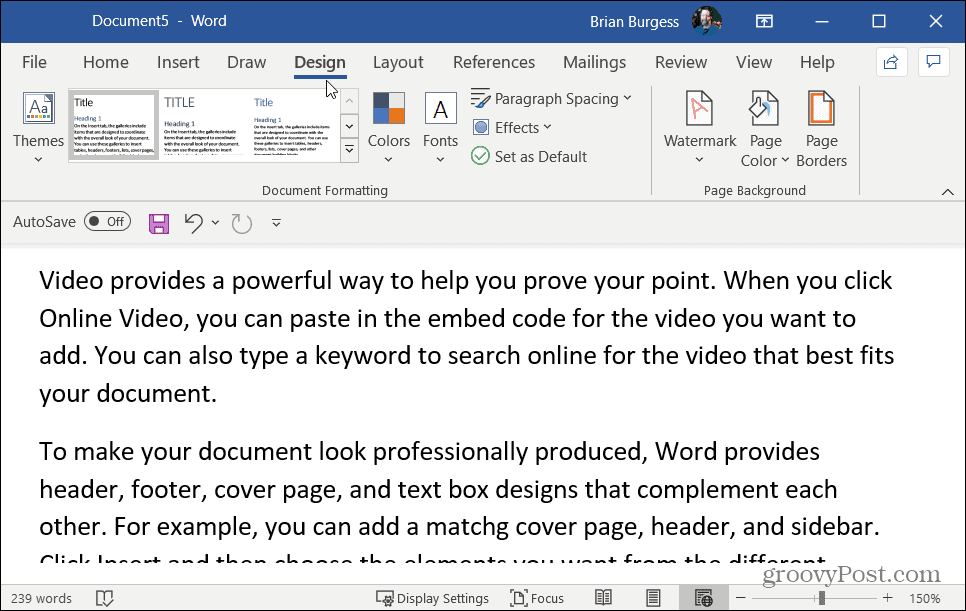Click the Set as Default checkmark button
The image size is (966, 611).
coord(529,156)
